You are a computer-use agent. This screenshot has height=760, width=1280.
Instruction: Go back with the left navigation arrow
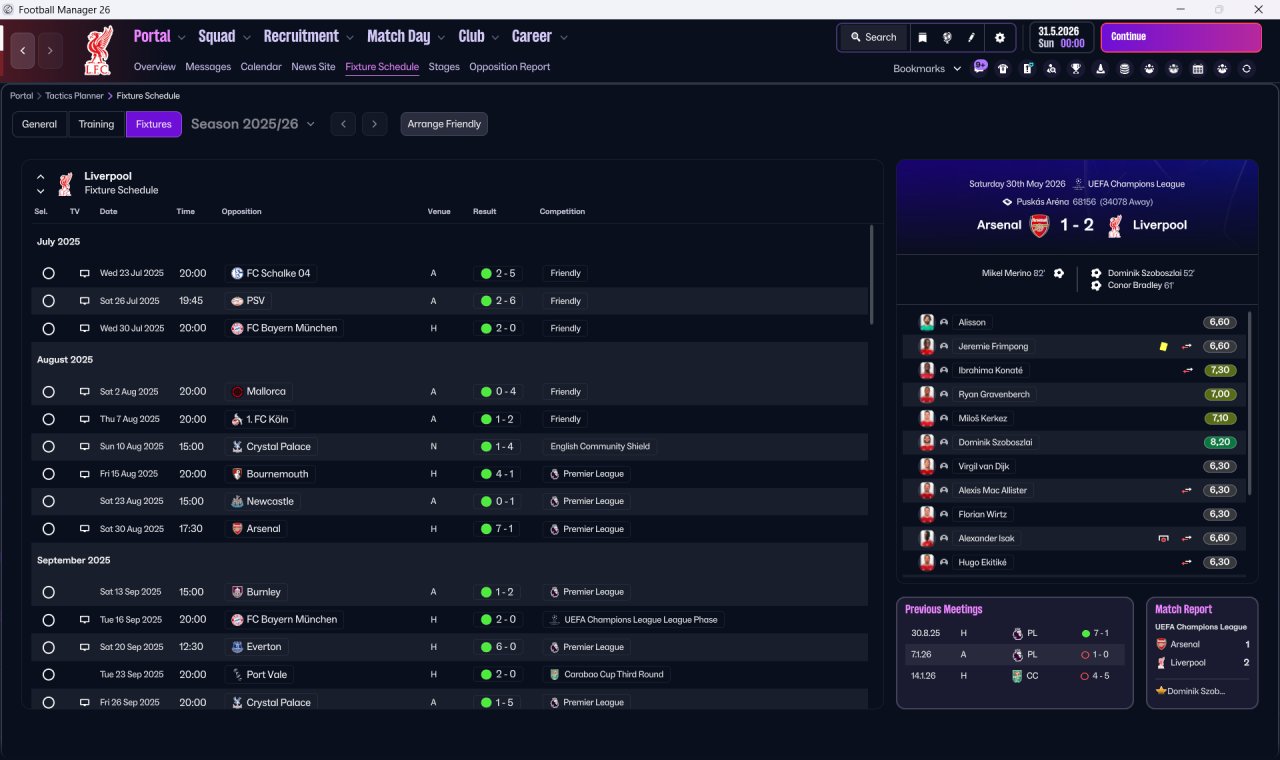pos(23,50)
